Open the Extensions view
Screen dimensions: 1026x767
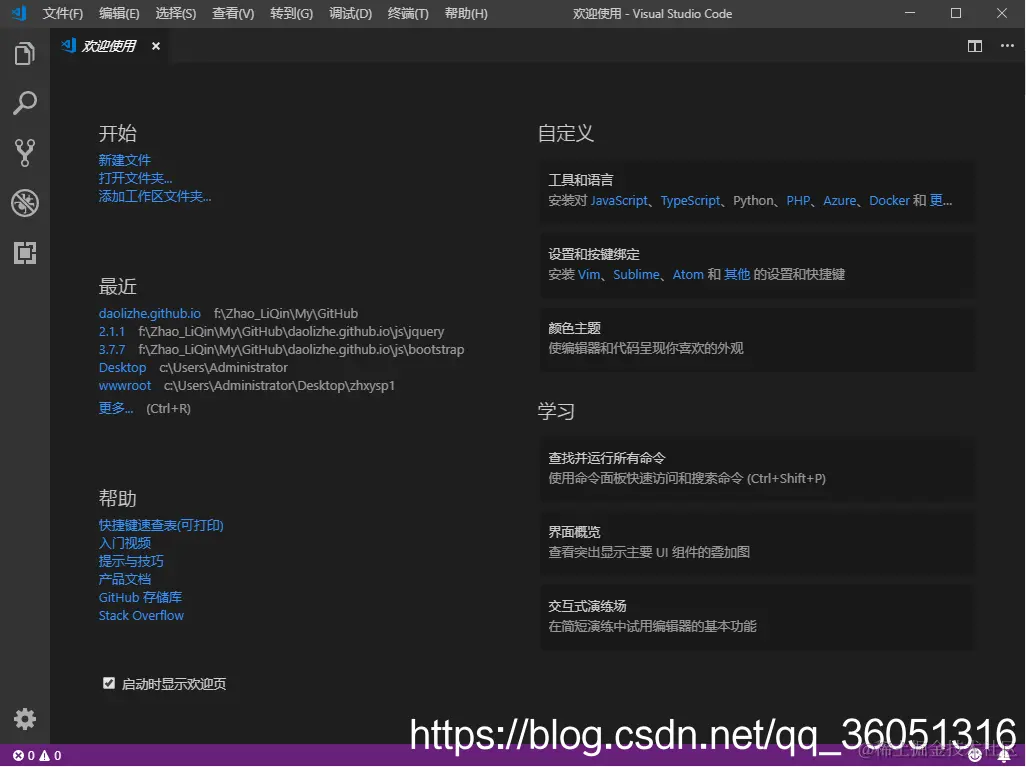tap(25, 253)
